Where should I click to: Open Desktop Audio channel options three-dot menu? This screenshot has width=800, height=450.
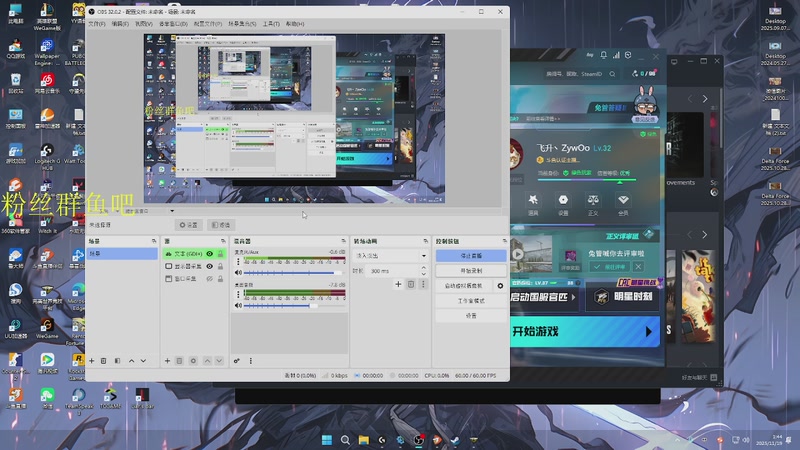click(238, 294)
